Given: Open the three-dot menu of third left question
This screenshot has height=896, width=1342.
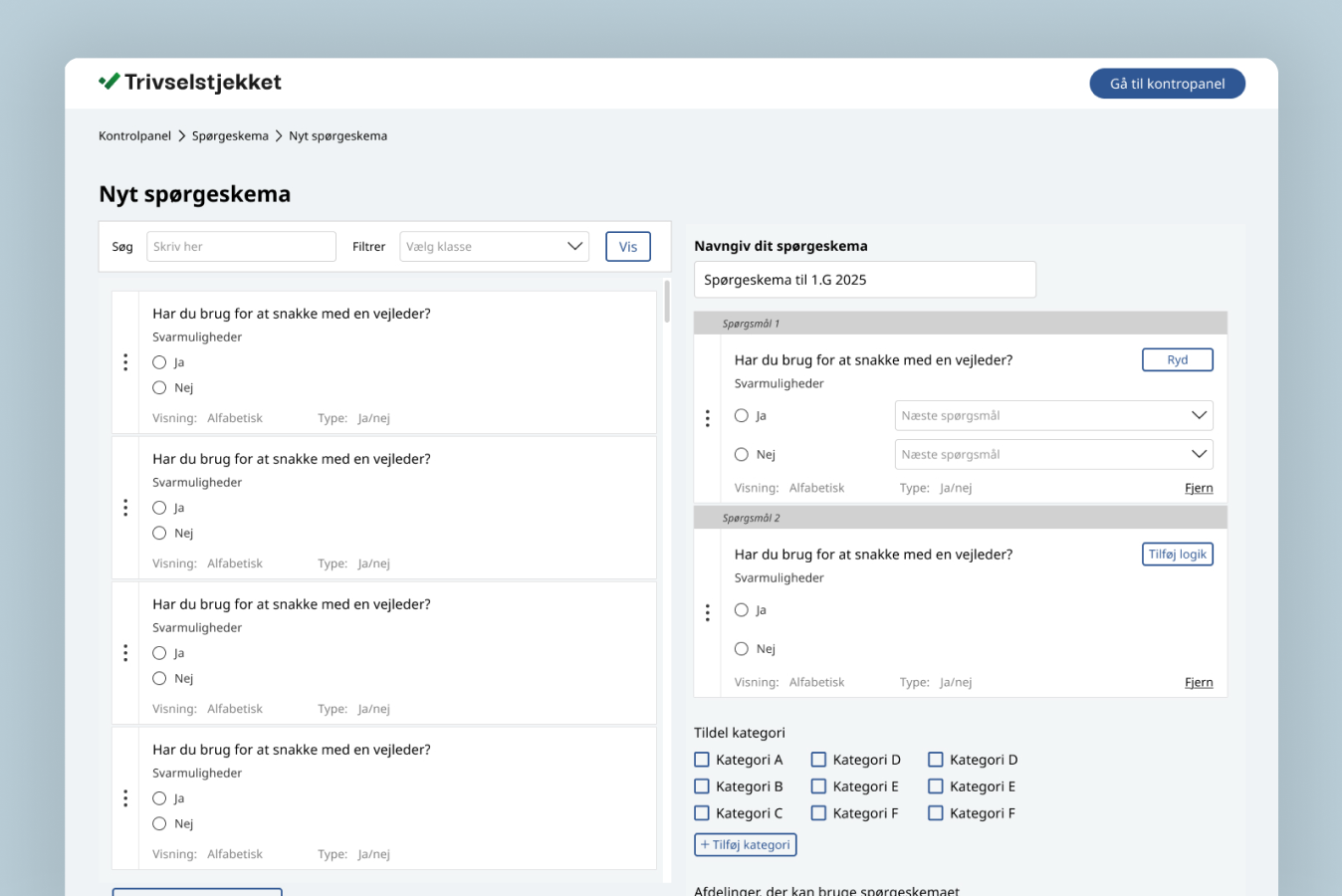Looking at the screenshot, I should tap(125, 653).
